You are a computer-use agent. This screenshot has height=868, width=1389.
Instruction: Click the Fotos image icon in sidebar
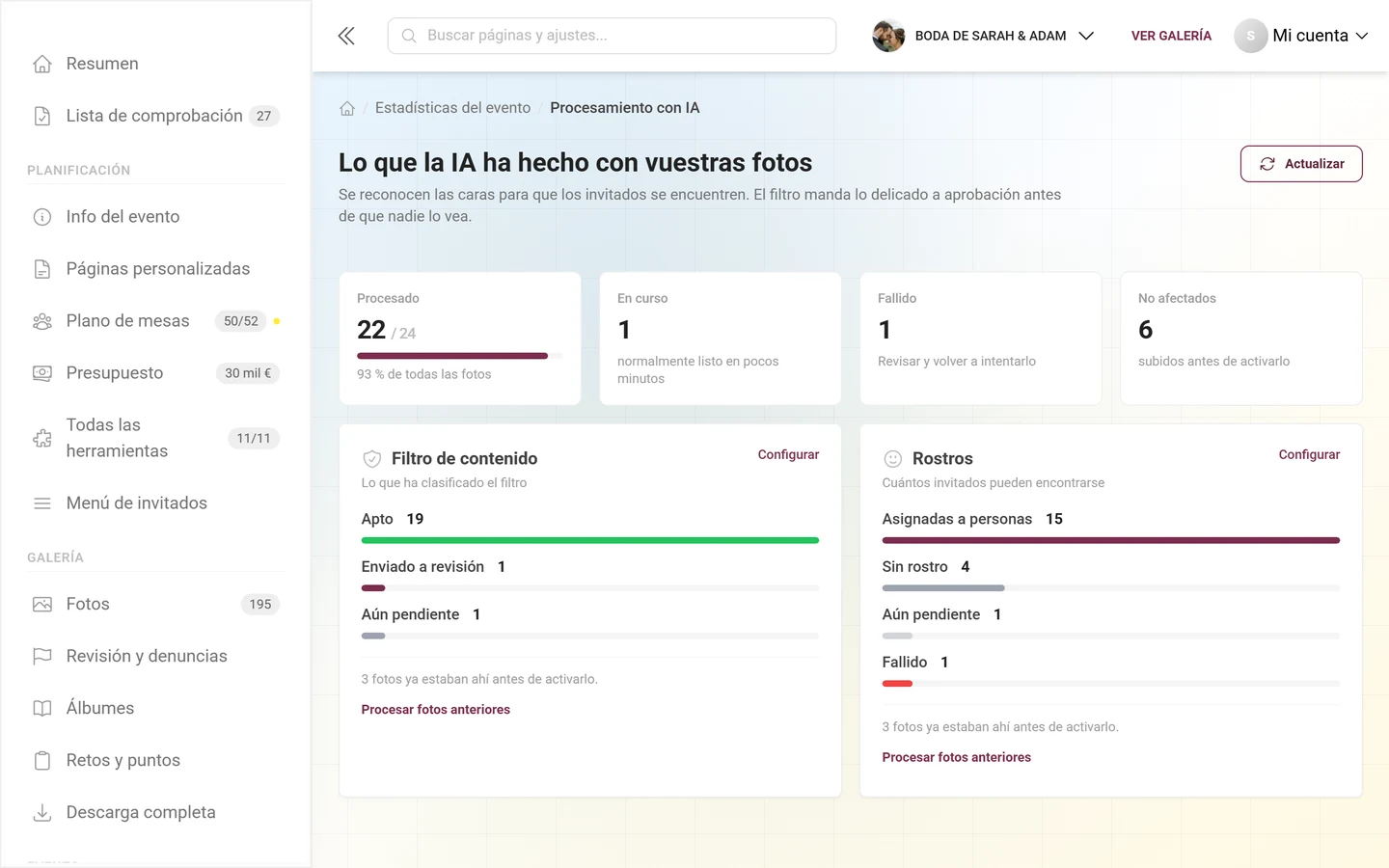(x=42, y=605)
